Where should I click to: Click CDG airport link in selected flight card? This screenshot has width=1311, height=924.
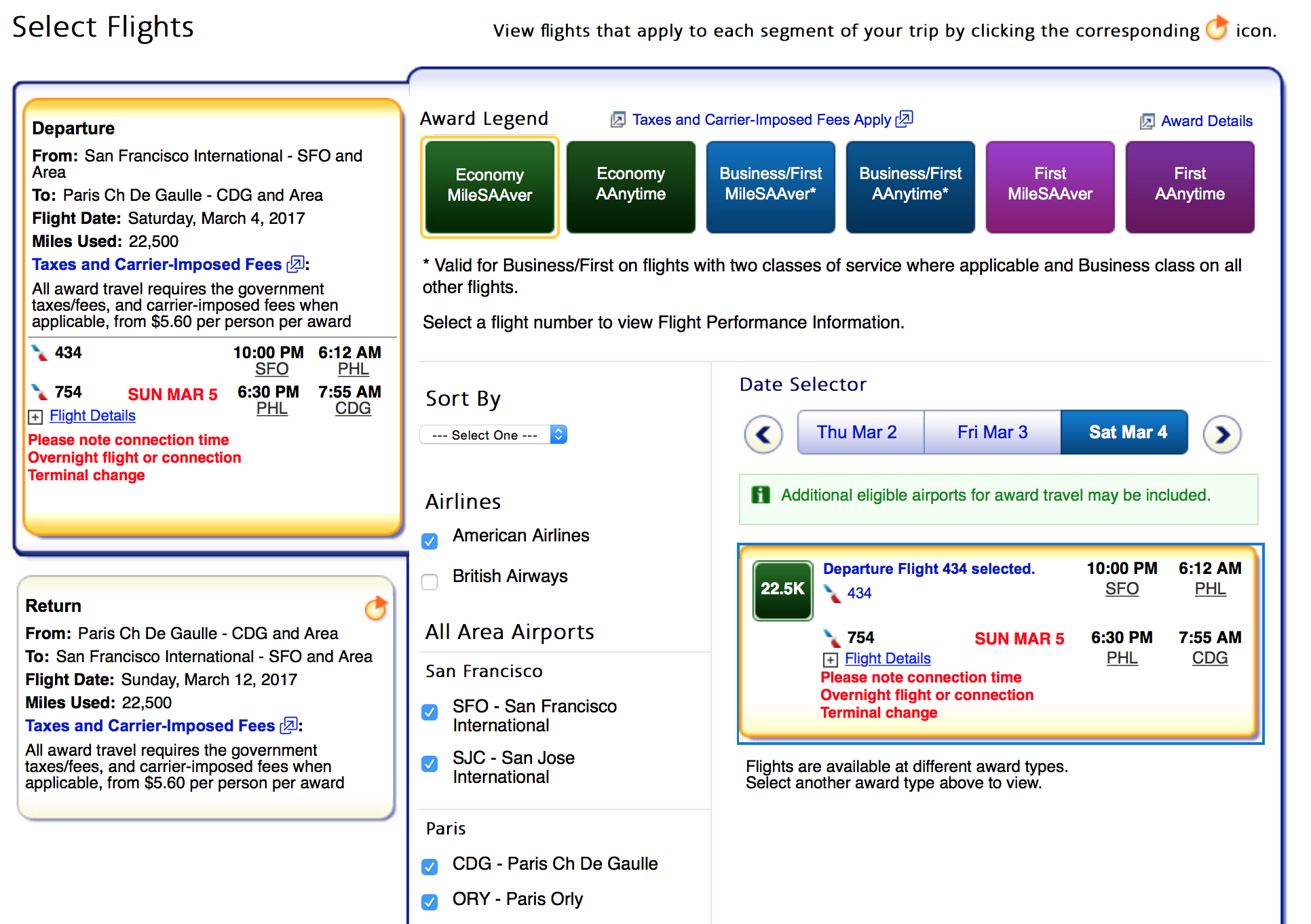(1210, 658)
